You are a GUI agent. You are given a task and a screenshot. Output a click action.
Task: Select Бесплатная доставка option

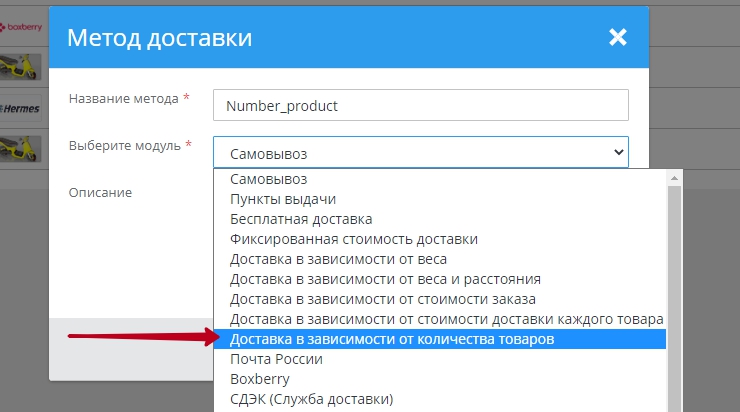[301, 219]
